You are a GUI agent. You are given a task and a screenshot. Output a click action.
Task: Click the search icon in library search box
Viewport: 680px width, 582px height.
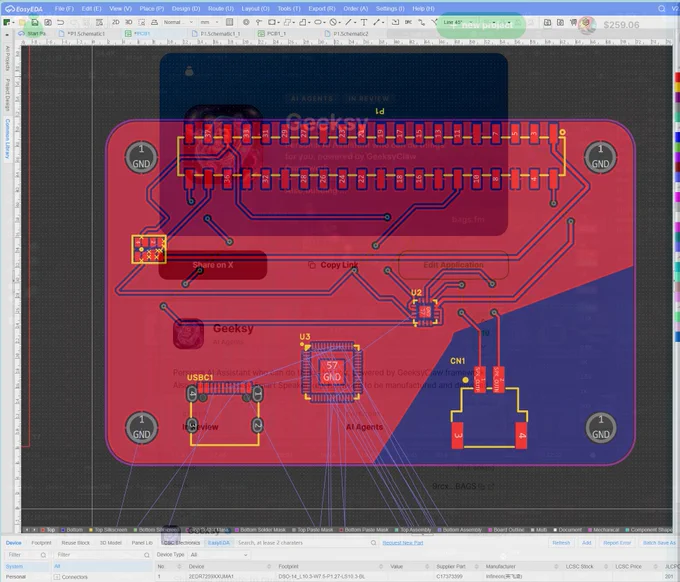tap(373, 543)
